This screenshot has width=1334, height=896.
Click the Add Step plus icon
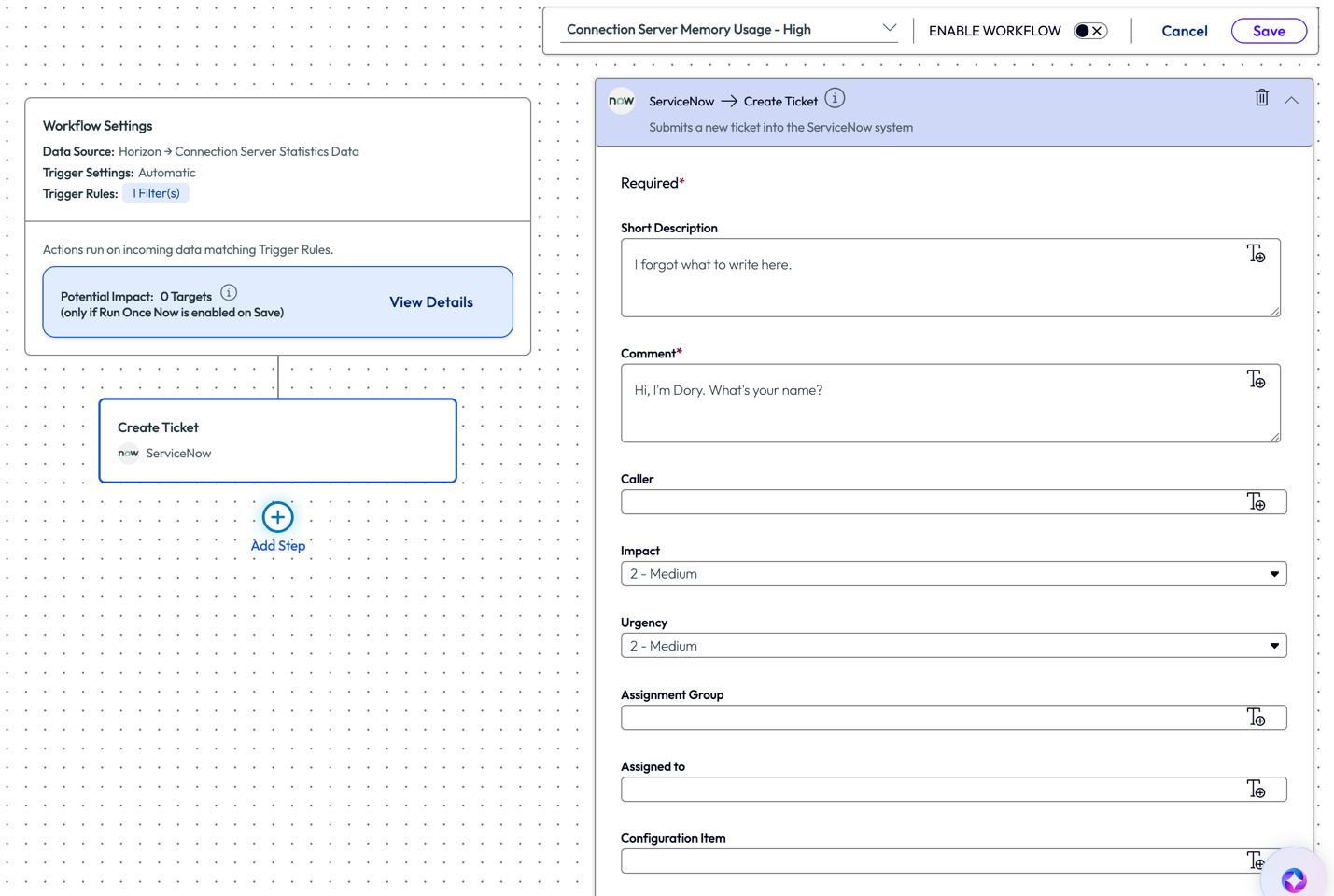[x=277, y=517]
